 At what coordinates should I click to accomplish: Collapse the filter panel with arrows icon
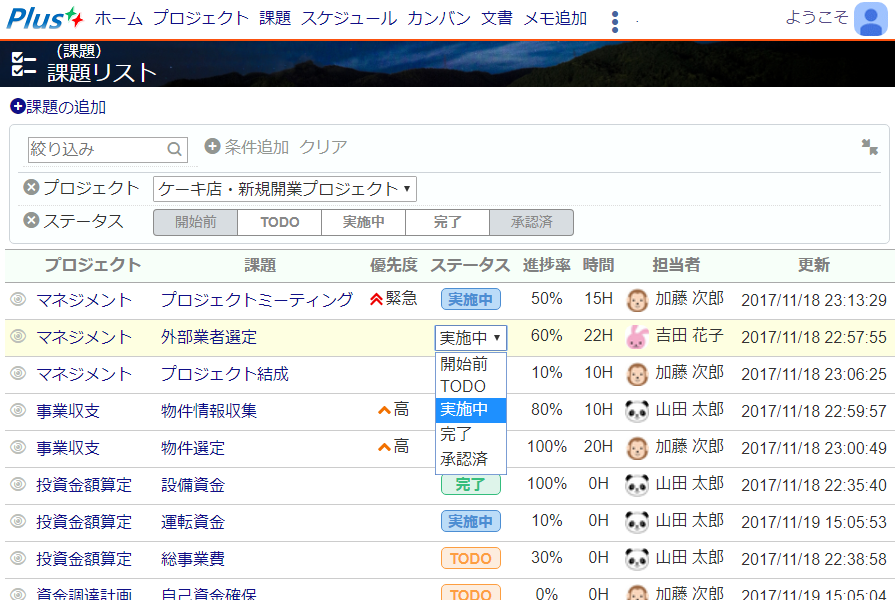tap(869, 147)
